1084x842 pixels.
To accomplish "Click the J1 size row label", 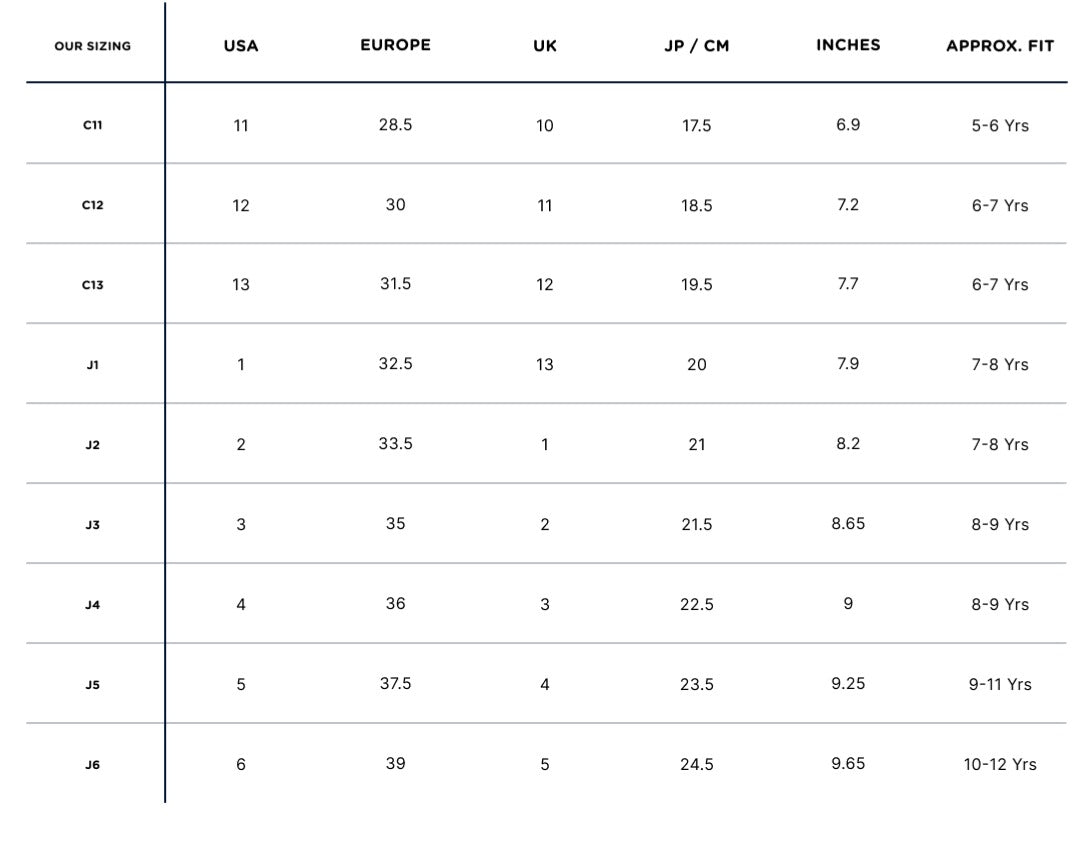I will point(92,365).
